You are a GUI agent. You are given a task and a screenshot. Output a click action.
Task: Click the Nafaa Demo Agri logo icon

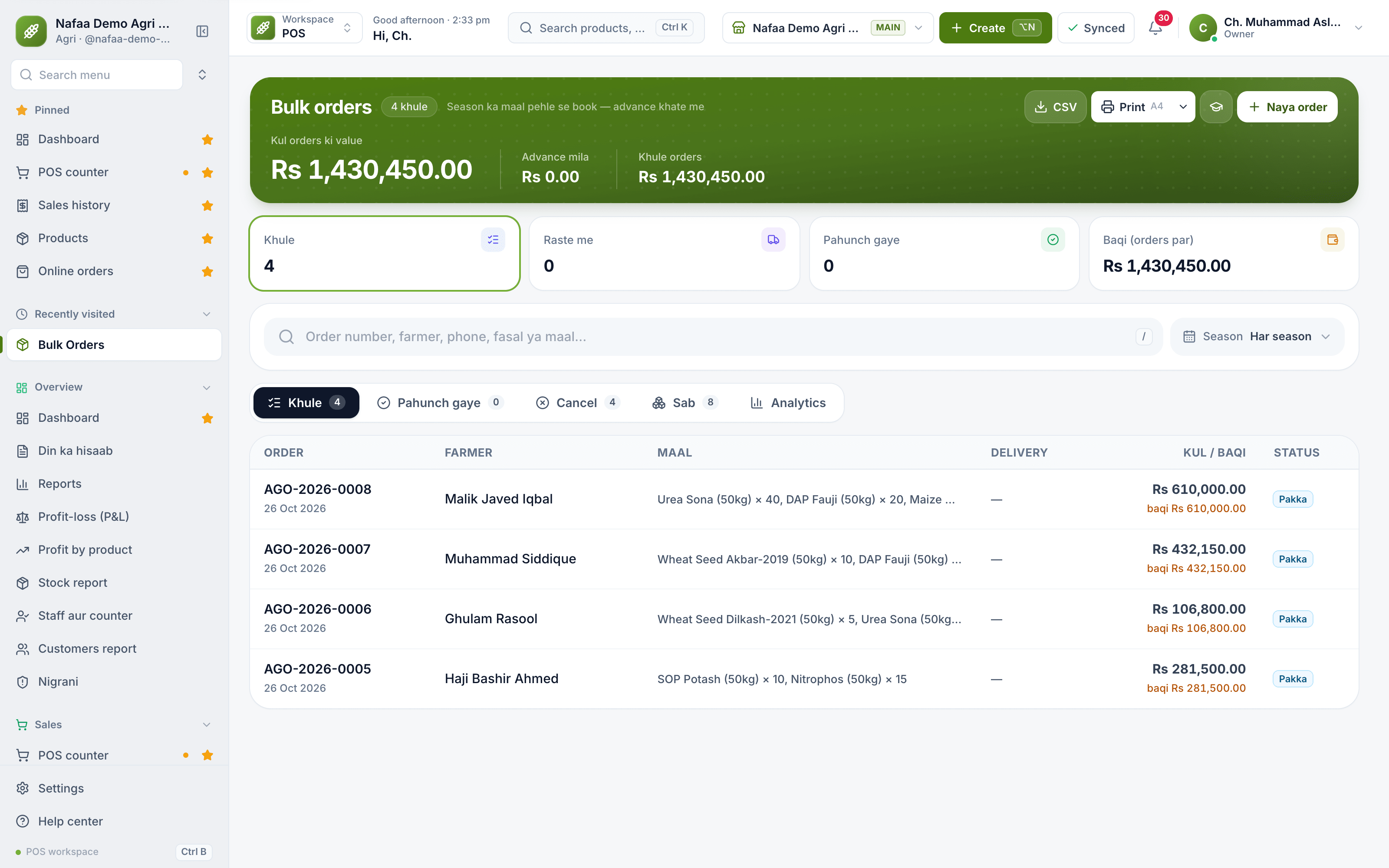tap(31, 31)
